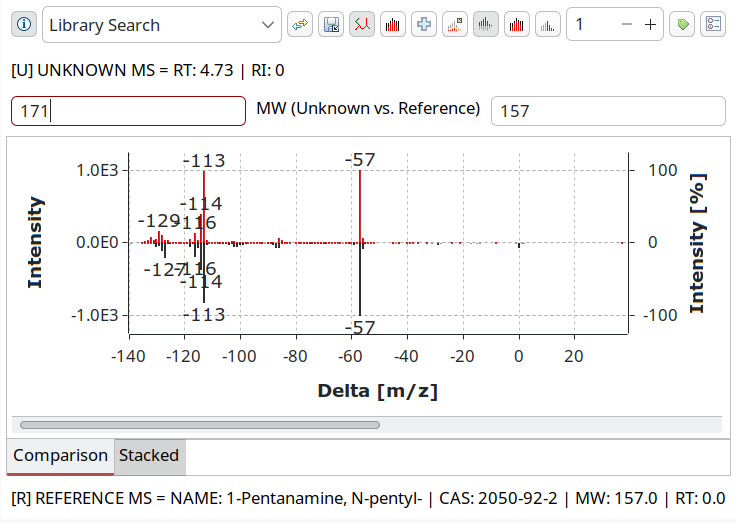Click the red and black bars icon after mirrored spectrum
736x523 pixels.
tap(517, 25)
